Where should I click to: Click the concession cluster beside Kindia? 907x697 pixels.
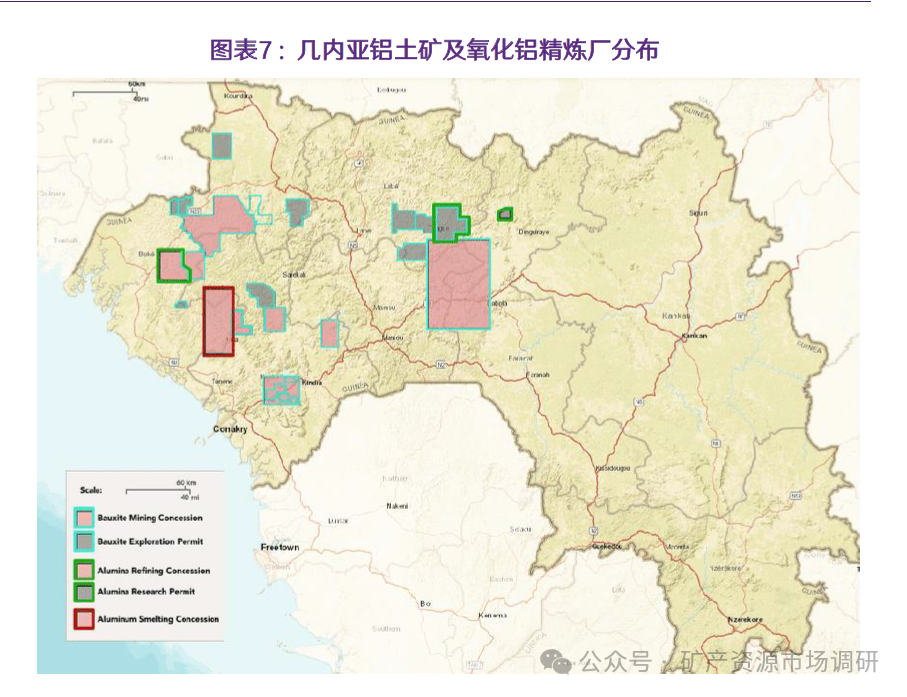click(282, 389)
